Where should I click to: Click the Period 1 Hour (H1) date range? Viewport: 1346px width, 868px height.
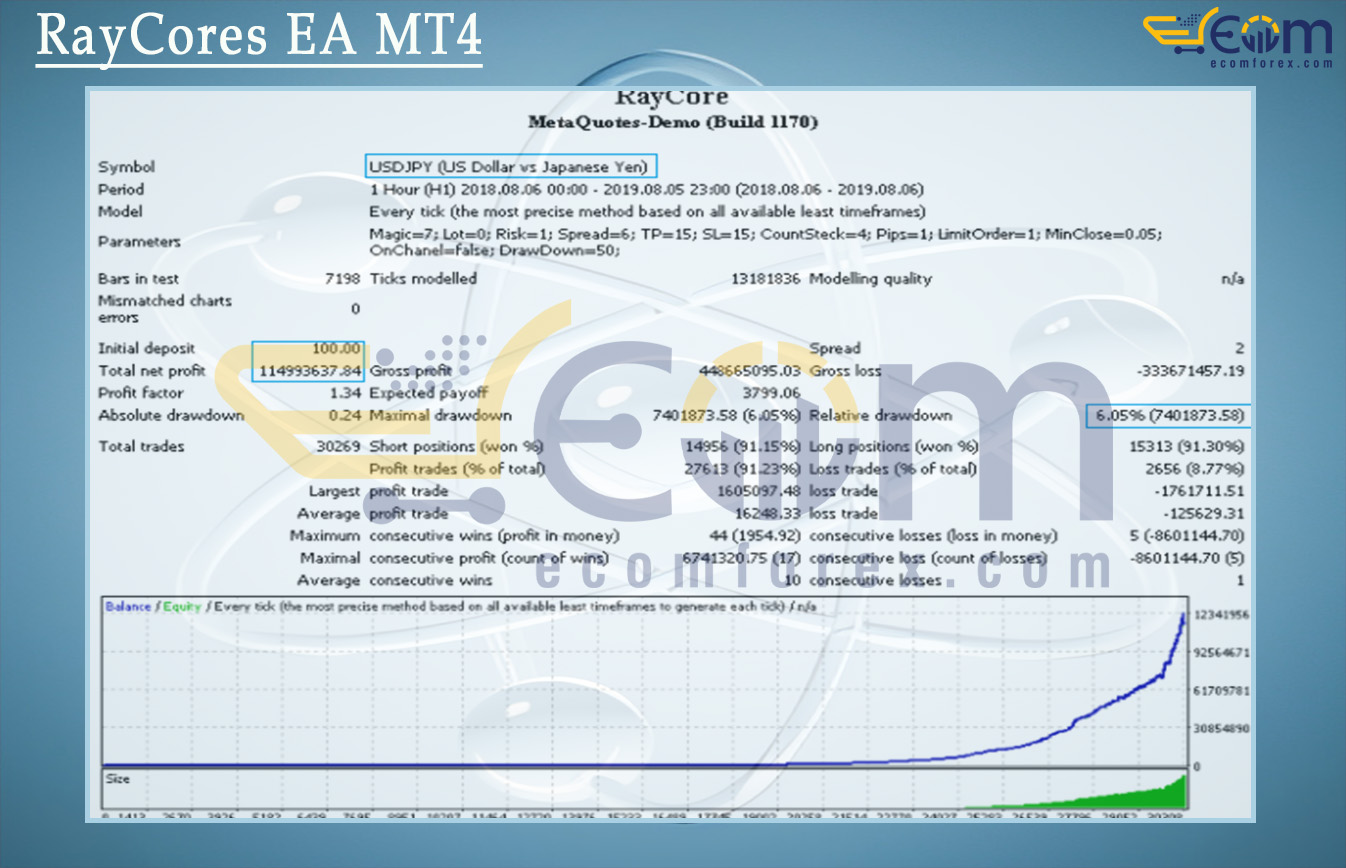tap(646, 189)
